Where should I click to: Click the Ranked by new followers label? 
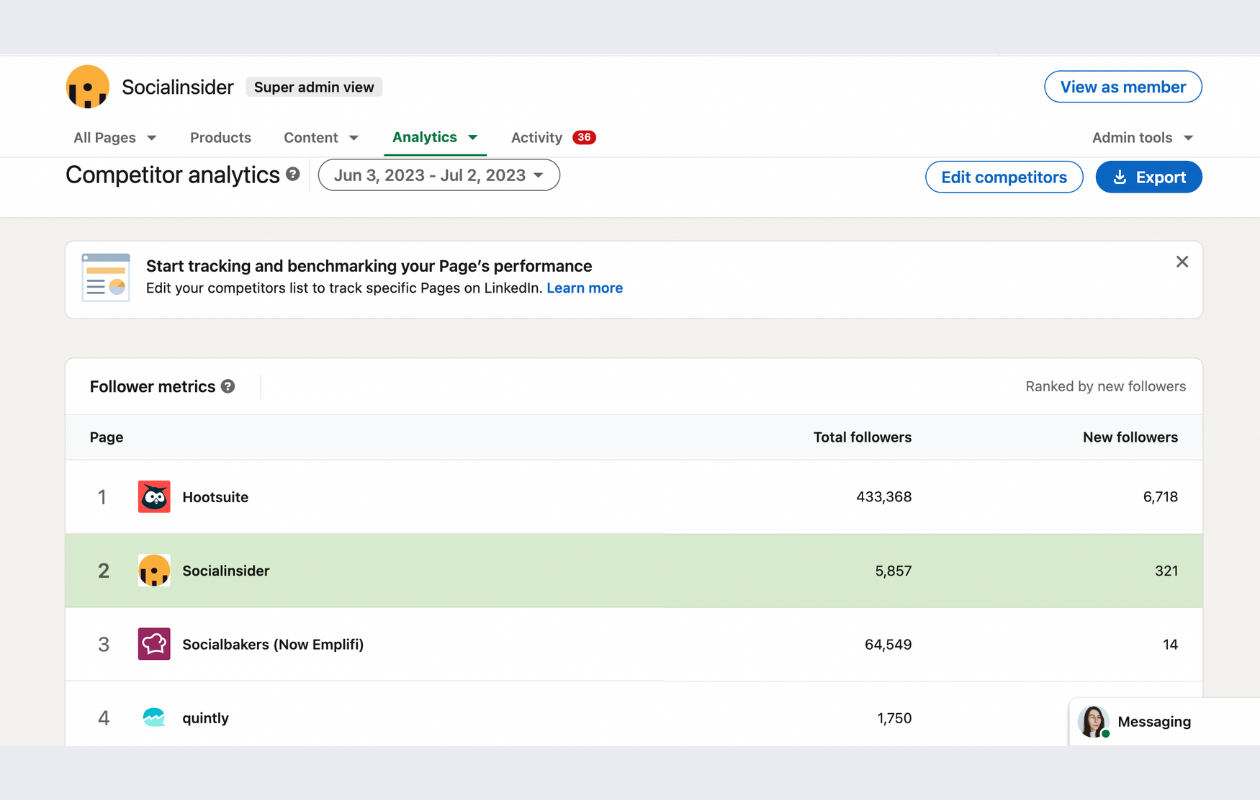click(x=1106, y=386)
